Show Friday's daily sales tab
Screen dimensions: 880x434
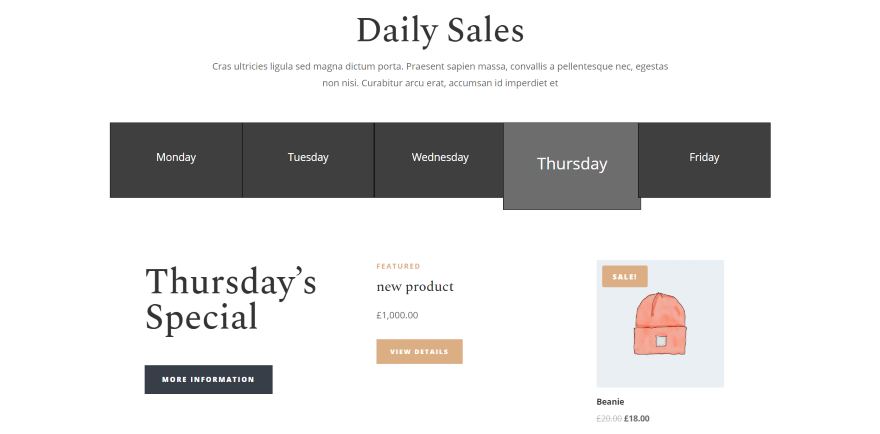pyautogui.click(x=704, y=158)
